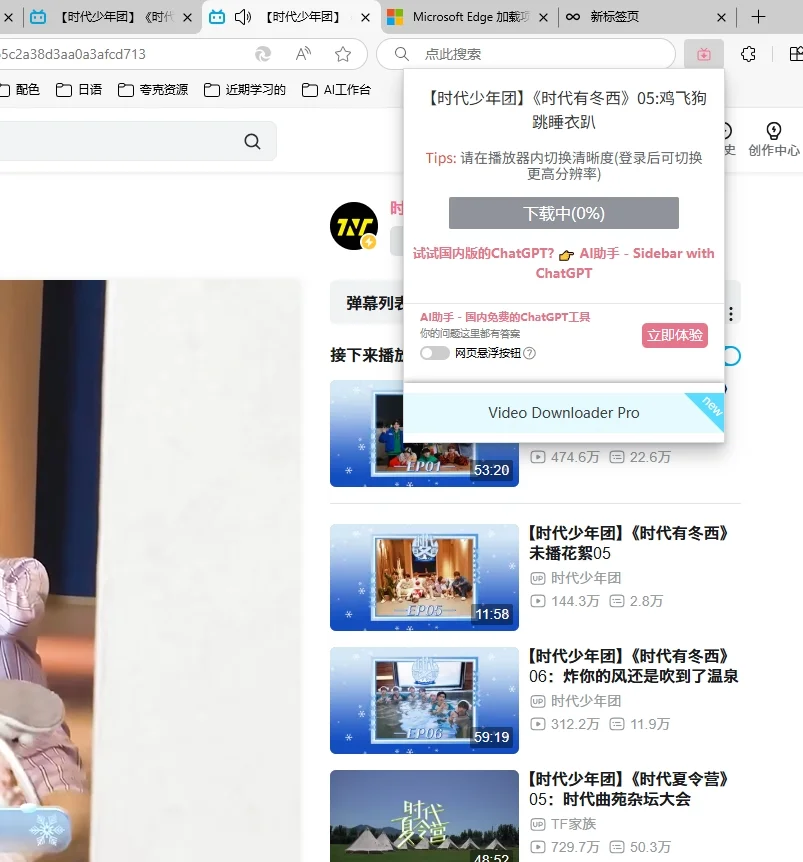Open the 配色 bookmarks folder
The width and height of the screenshot is (803, 862).
click(20, 90)
